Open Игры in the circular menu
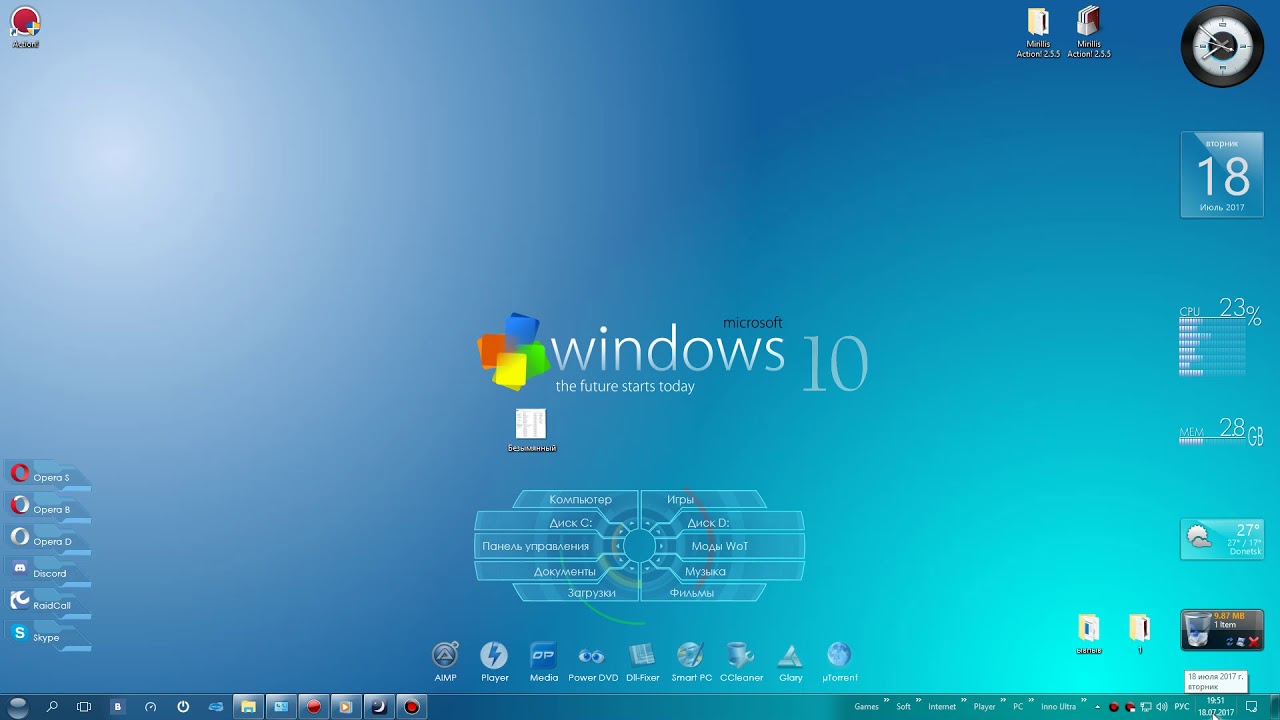 click(x=680, y=500)
